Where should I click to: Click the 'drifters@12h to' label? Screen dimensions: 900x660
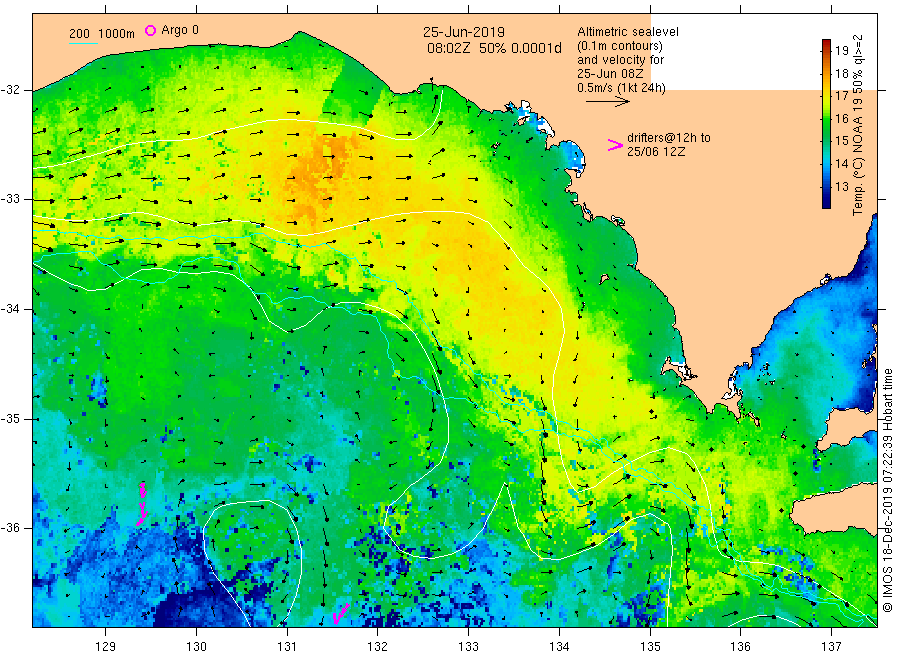[669, 138]
